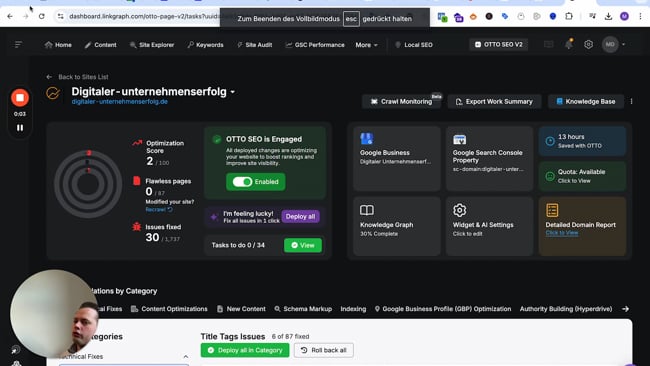Screen dimensions: 650x366
Task: Open Site Explorer
Action: click(x=152, y=45)
